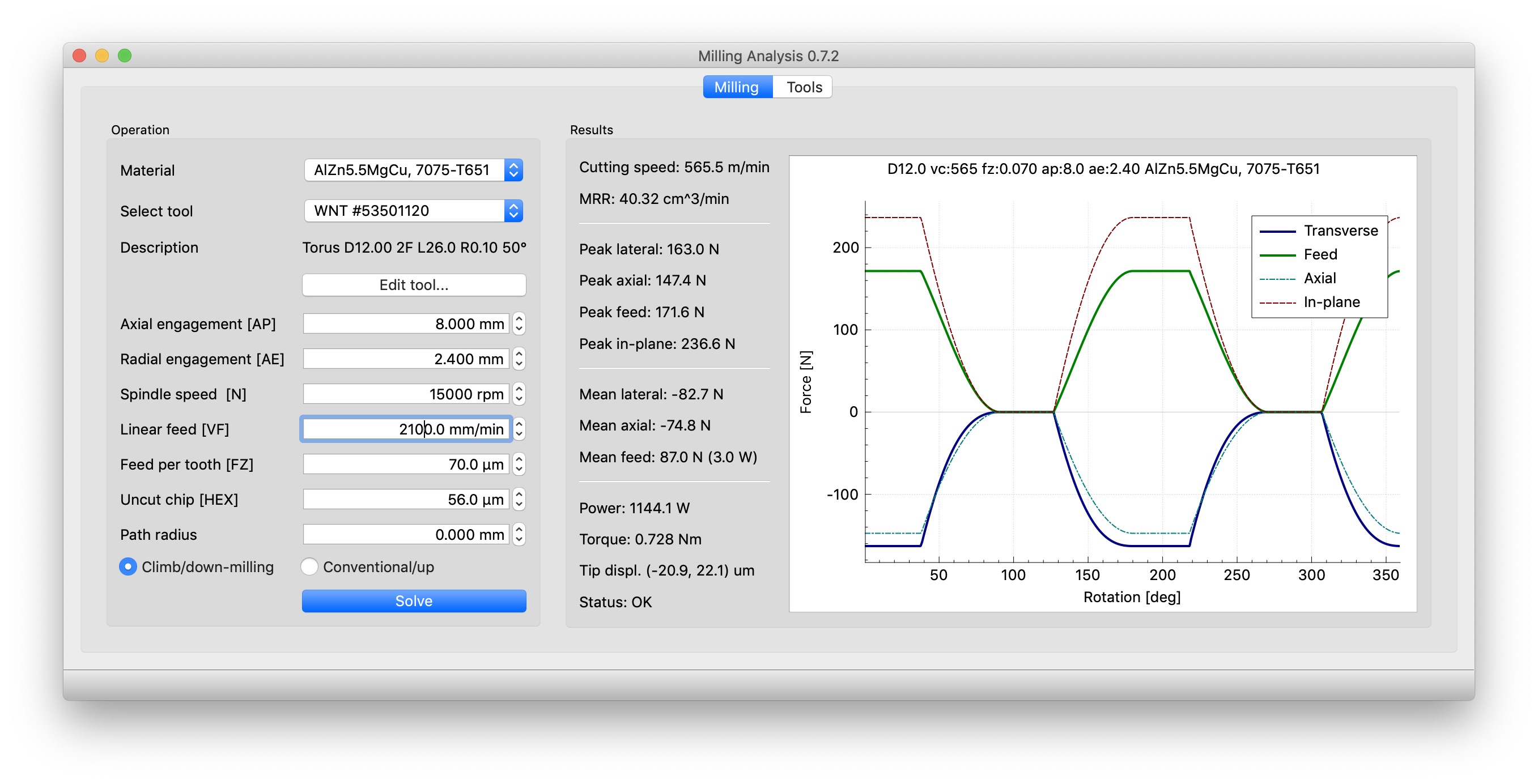Select Climb/down-milling radio button
This screenshot has height=784, width=1538.
tap(128, 567)
